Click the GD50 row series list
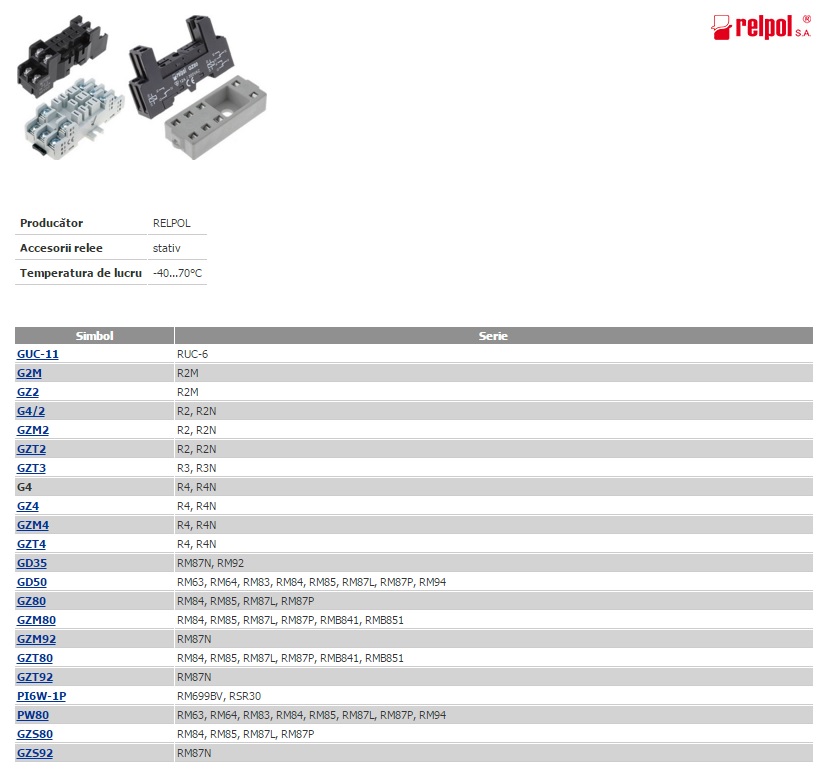This screenshot has width=831, height=772. pos(312,582)
